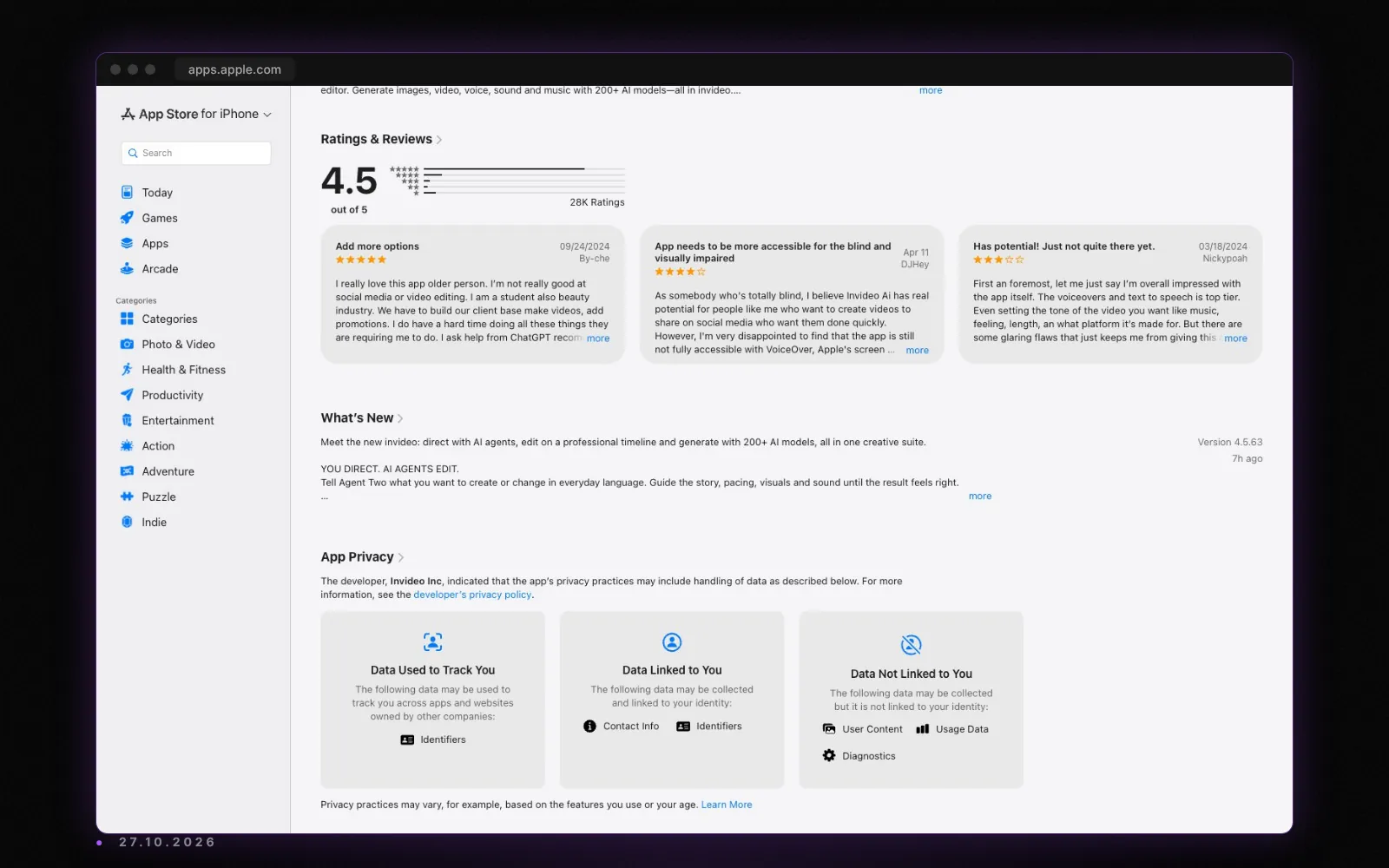
Task: Select the Productivity sidebar label
Action: point(173,395)
